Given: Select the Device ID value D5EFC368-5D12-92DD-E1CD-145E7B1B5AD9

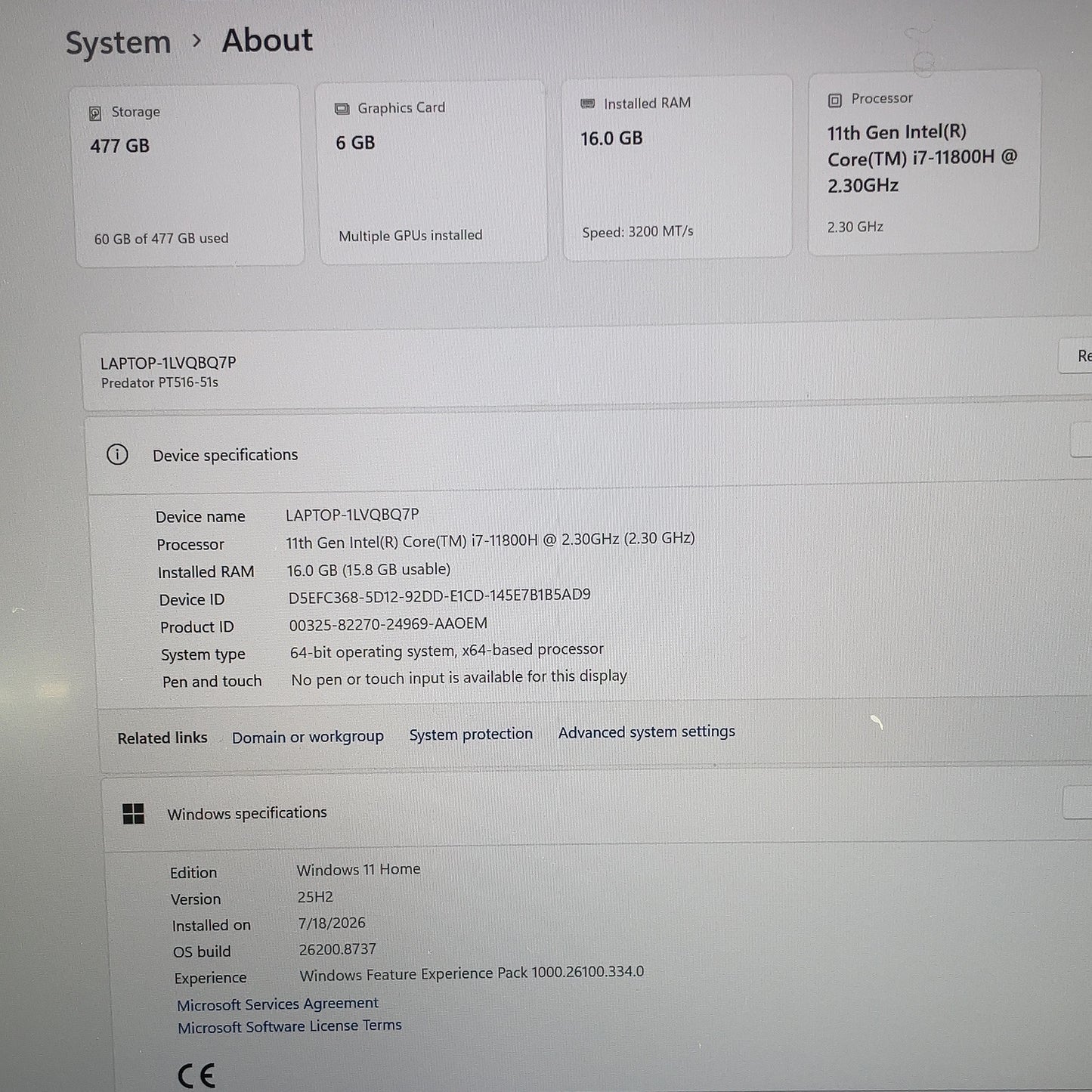Looking at the screenshot, I should [440, 596].
